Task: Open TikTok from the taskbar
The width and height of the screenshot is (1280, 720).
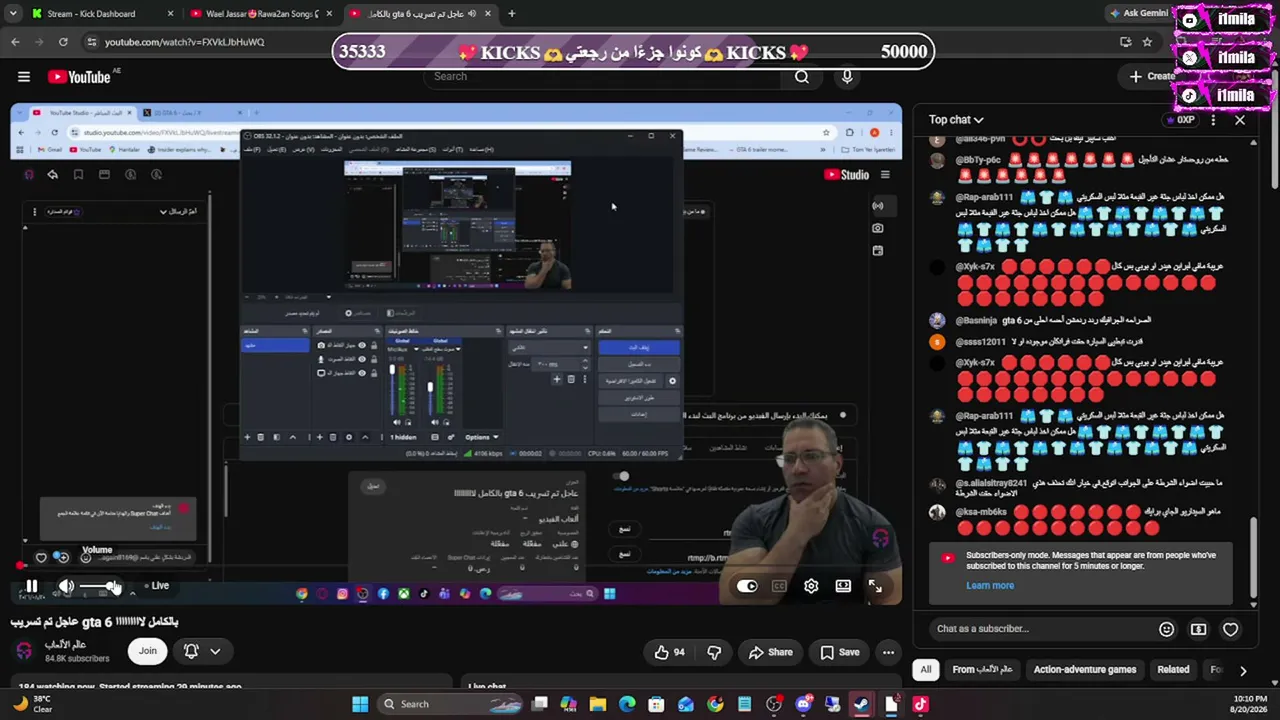Action: click(x=920, y=704)
